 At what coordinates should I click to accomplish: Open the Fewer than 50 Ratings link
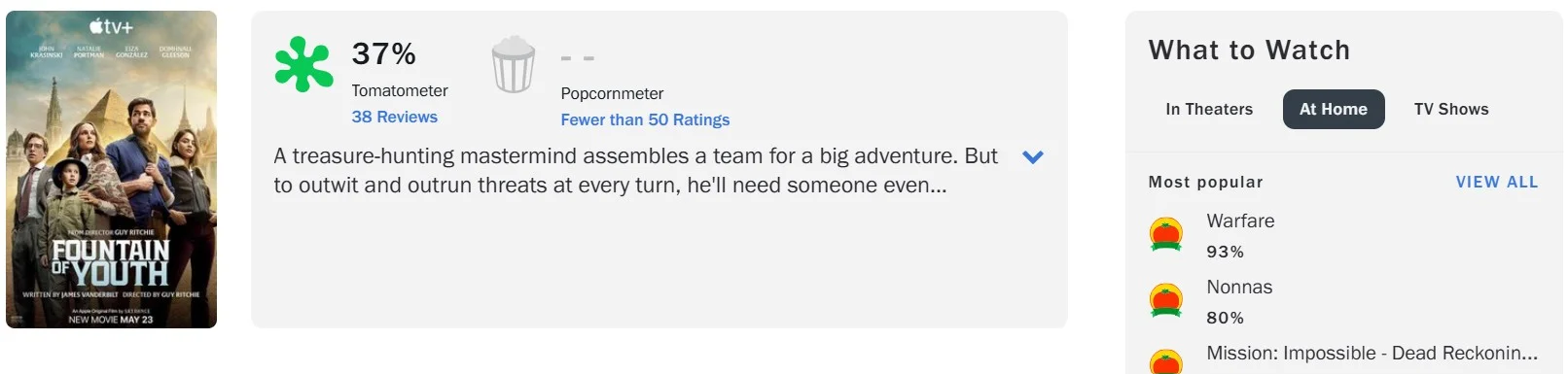point(645,119)
